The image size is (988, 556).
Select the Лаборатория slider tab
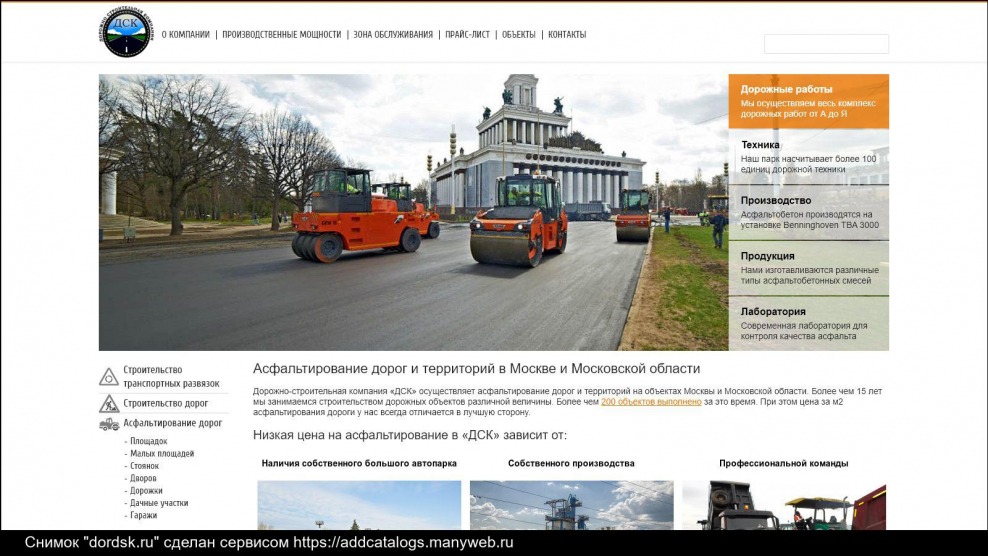808,323
